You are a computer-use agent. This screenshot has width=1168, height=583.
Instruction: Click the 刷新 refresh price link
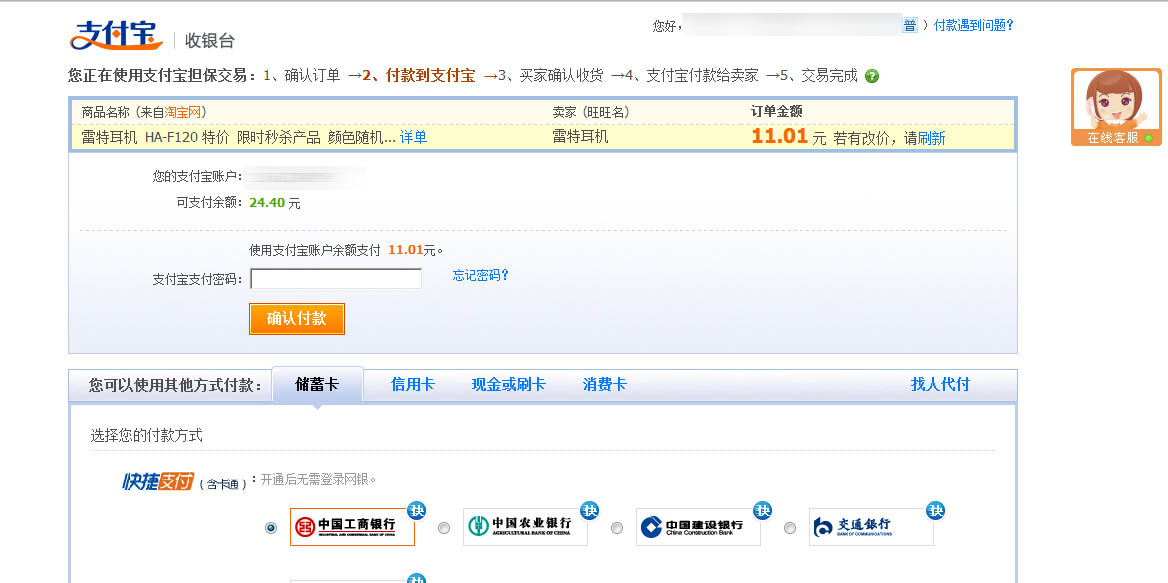931,139
